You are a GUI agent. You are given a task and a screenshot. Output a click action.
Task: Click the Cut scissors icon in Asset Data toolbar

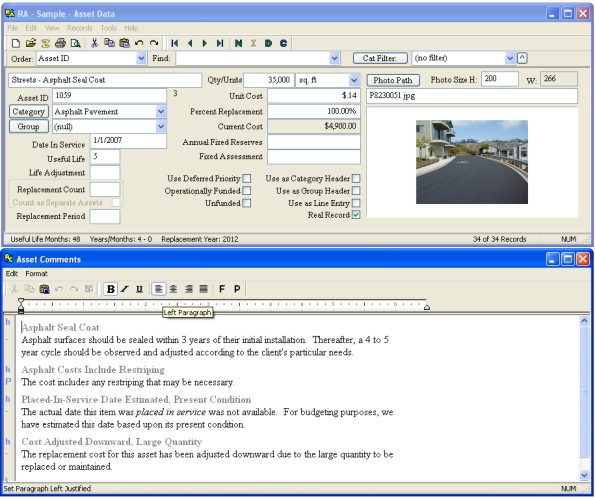tap(94, 43)
